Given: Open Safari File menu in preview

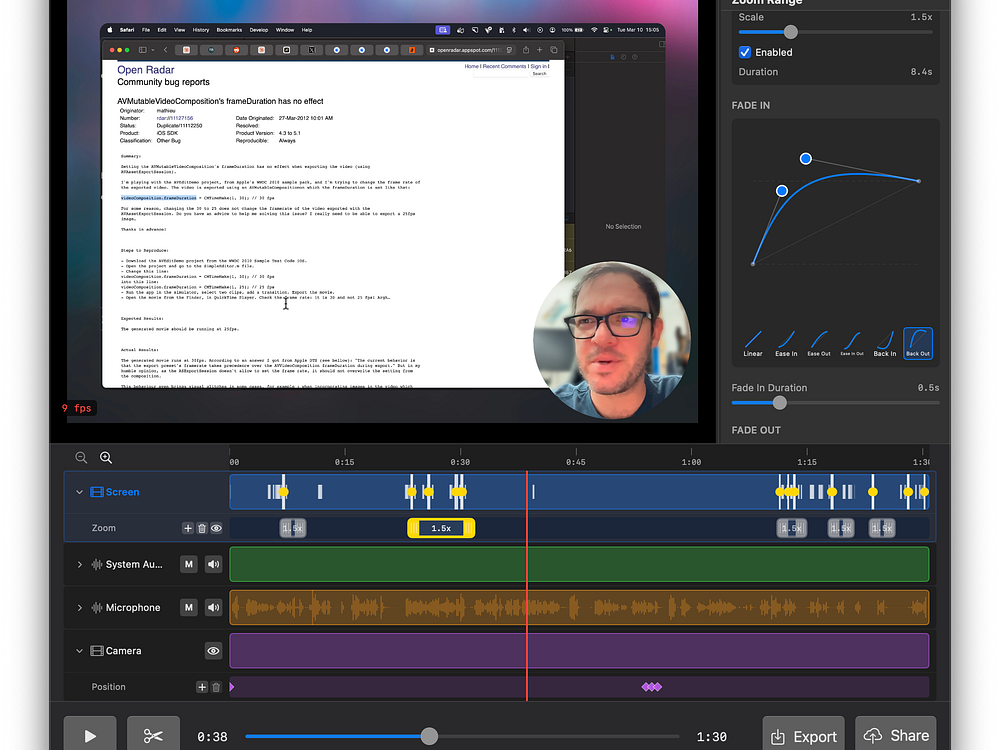Looking at the screenshot, I should coord(146,30).
